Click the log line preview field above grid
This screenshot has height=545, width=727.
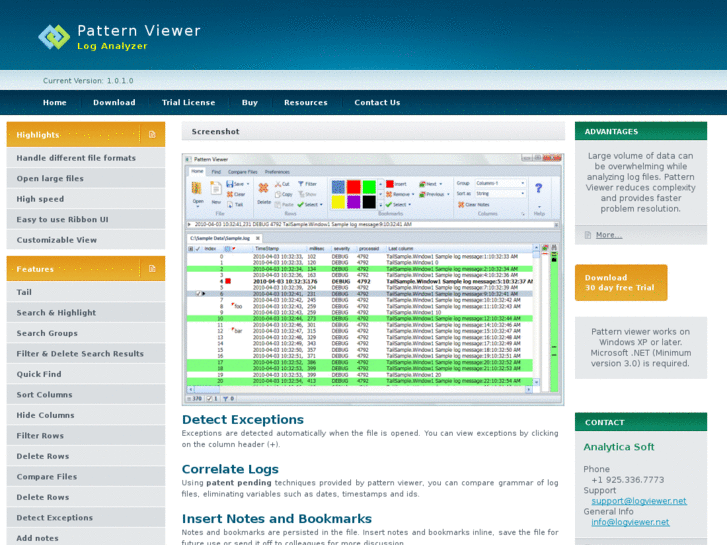(x=371, y=224)
